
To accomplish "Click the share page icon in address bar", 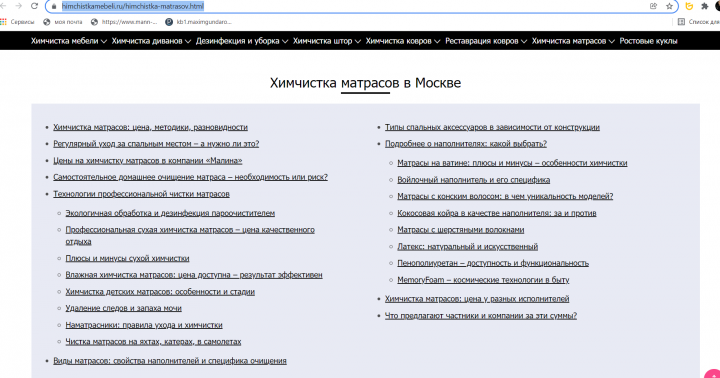I will (x=653, y=6).
